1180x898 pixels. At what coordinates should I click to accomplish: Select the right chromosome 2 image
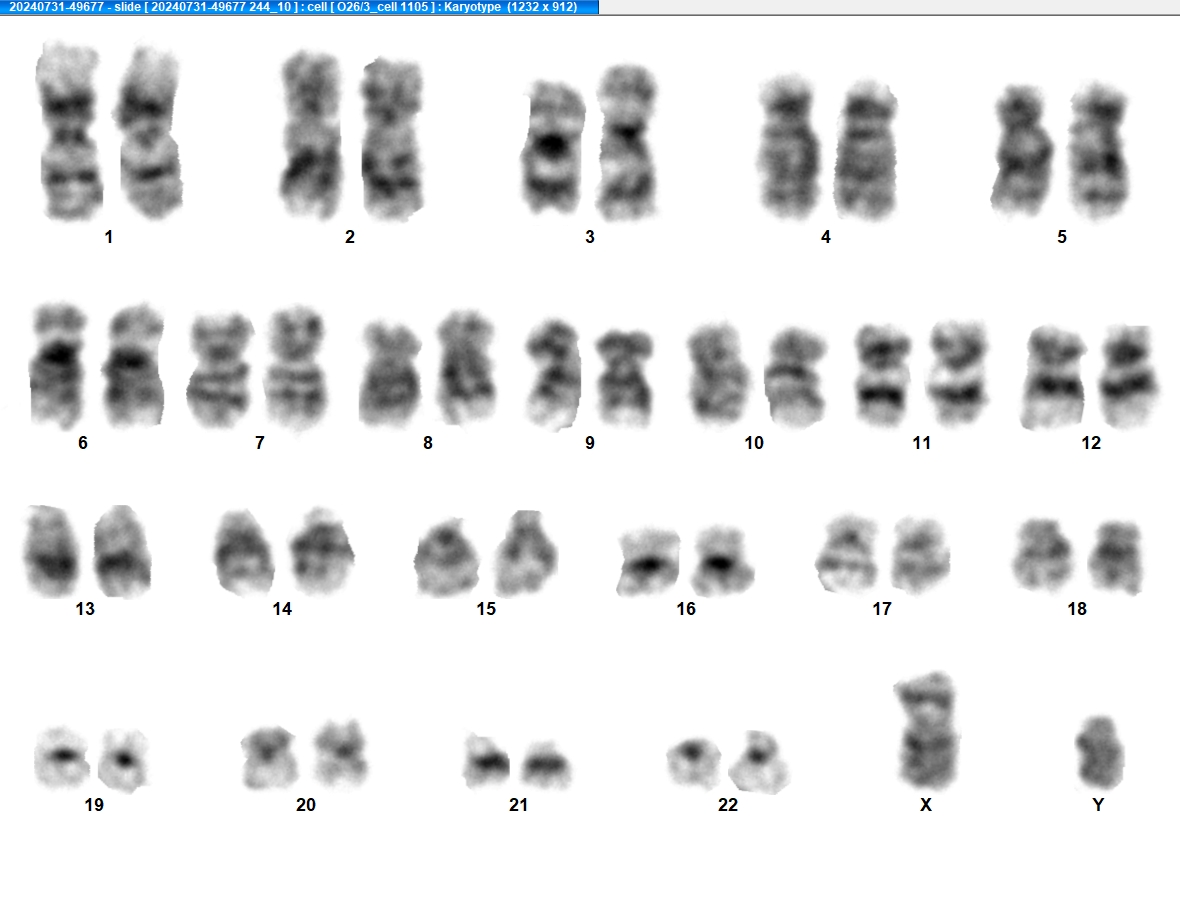pyautogui.click(x=392, y=139)
